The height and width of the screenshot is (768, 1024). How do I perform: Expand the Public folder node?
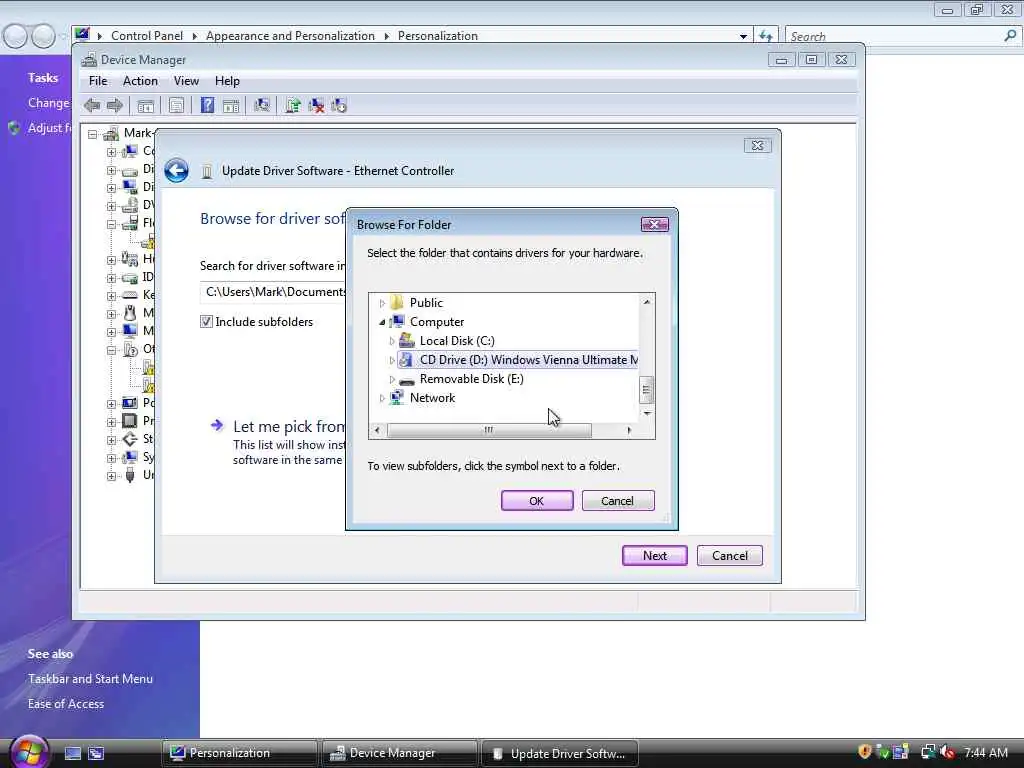(382, 303)
